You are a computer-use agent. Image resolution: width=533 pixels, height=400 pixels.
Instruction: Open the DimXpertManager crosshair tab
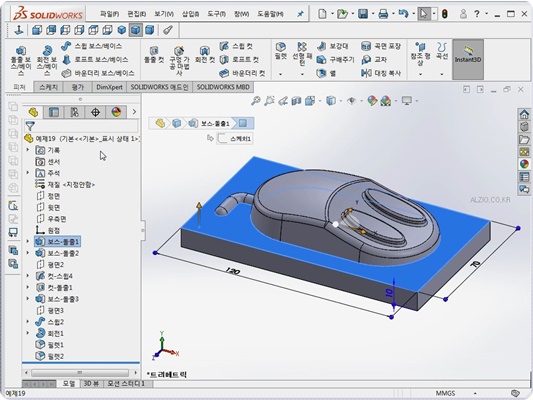[x=95, y=112]
